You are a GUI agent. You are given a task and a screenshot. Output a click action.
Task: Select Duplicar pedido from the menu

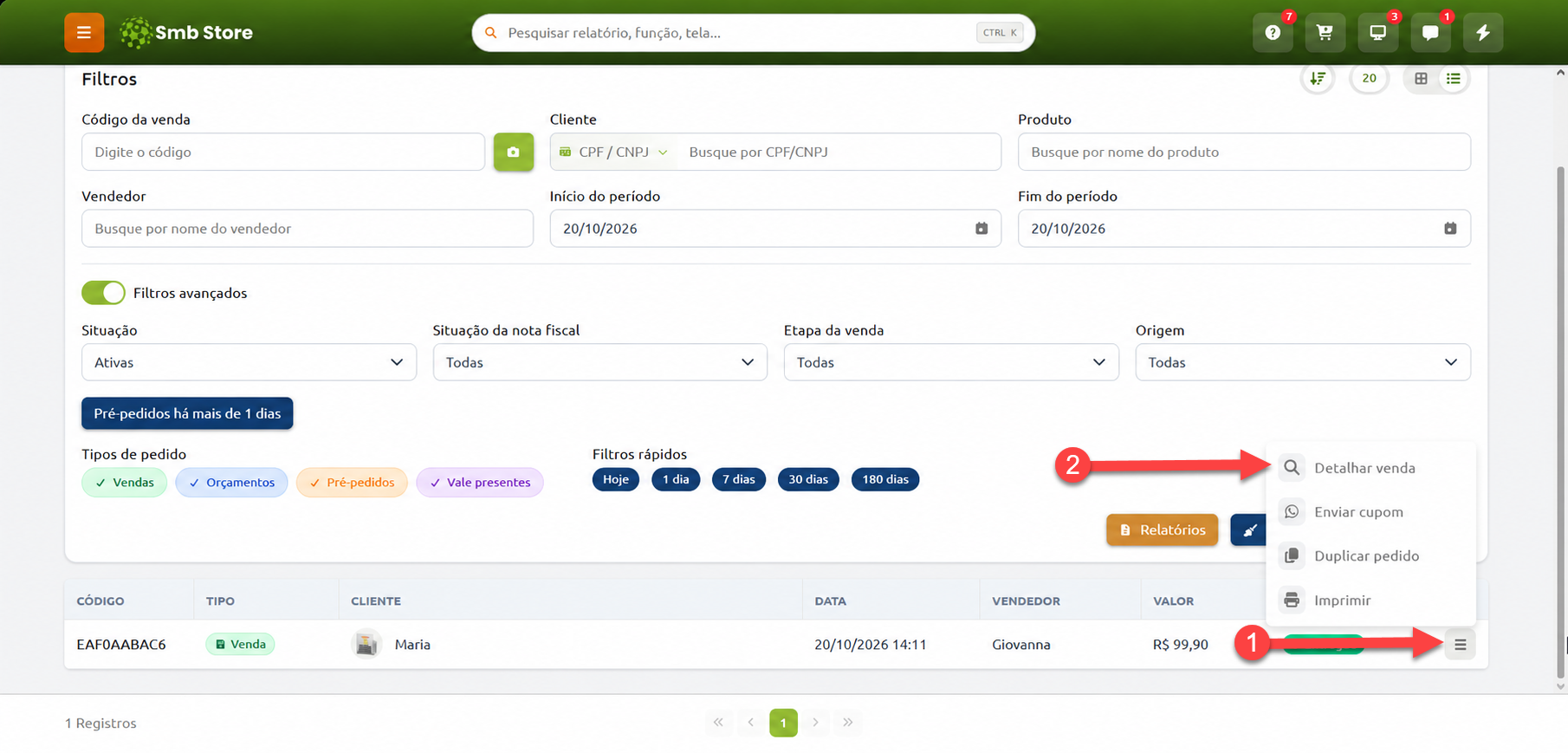pos(1370,556)
